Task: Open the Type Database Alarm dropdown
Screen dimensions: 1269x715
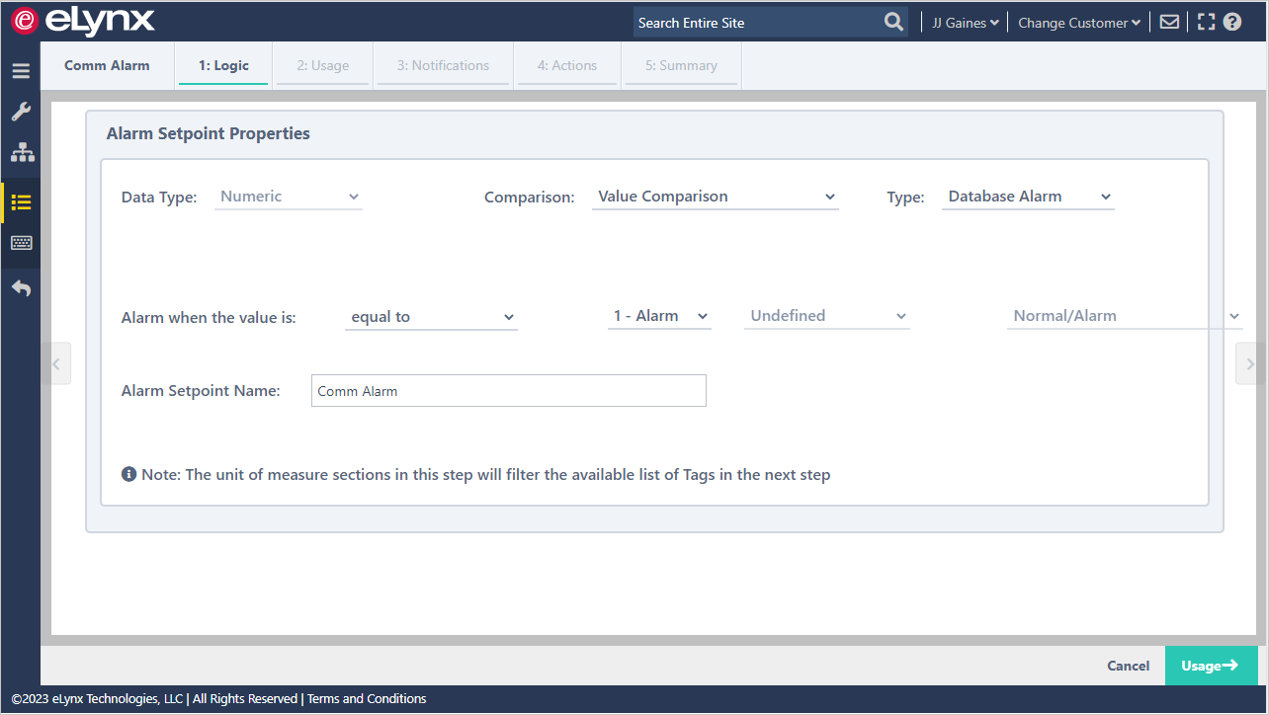Action: click(x=1028, y=197)
